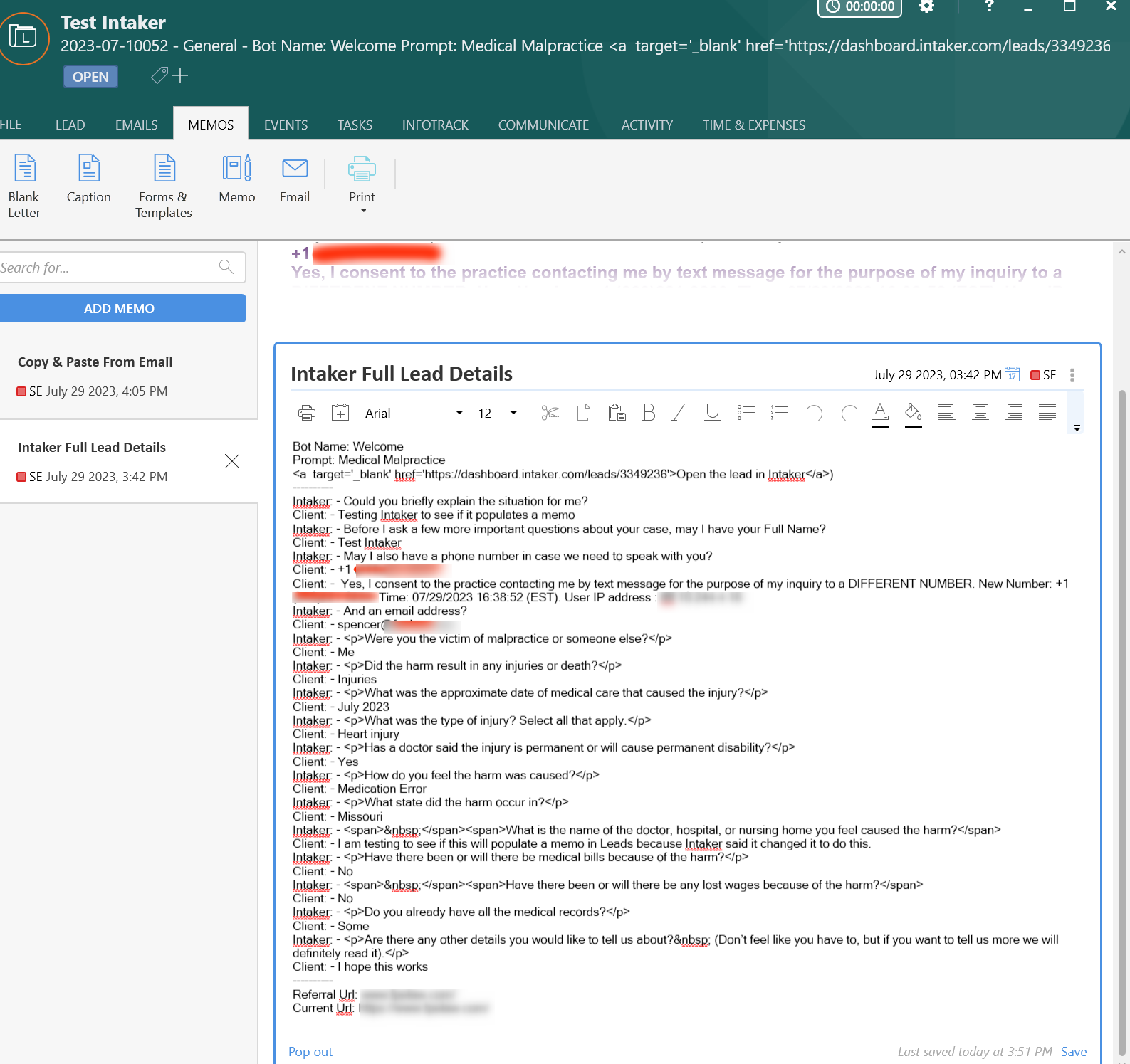The height and width of the screenshot is (1064, 1130).
Task: Switch to the EVENTS tab
Action: pos(286,125)
